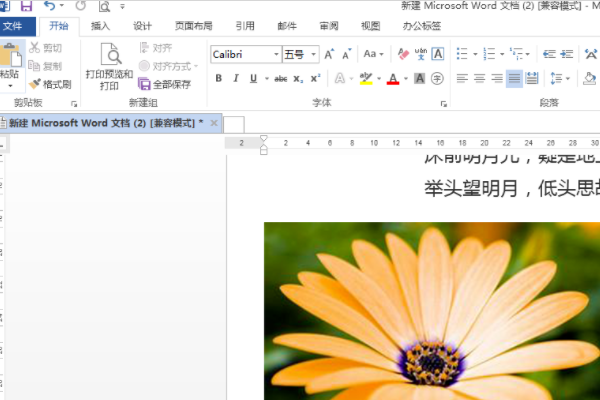This screenshot has width=600, height=400.
Task: Switch to the 视图 ribbon tab
Action: tap(370, 26)
